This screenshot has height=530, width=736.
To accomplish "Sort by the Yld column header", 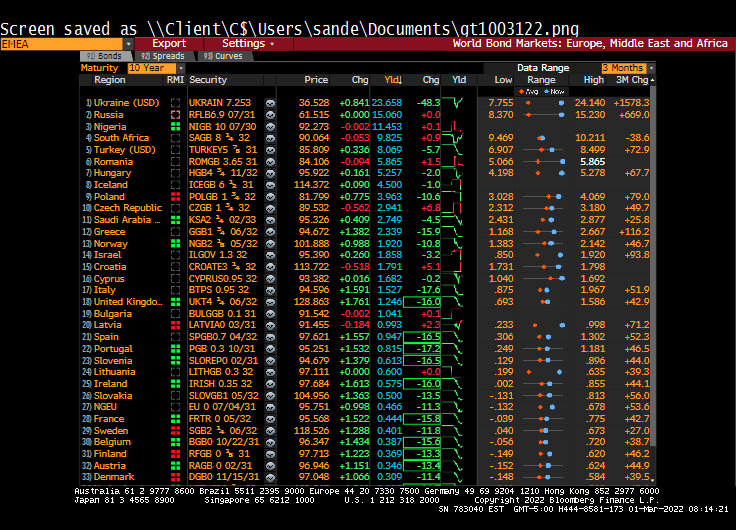I will [392, 79].
